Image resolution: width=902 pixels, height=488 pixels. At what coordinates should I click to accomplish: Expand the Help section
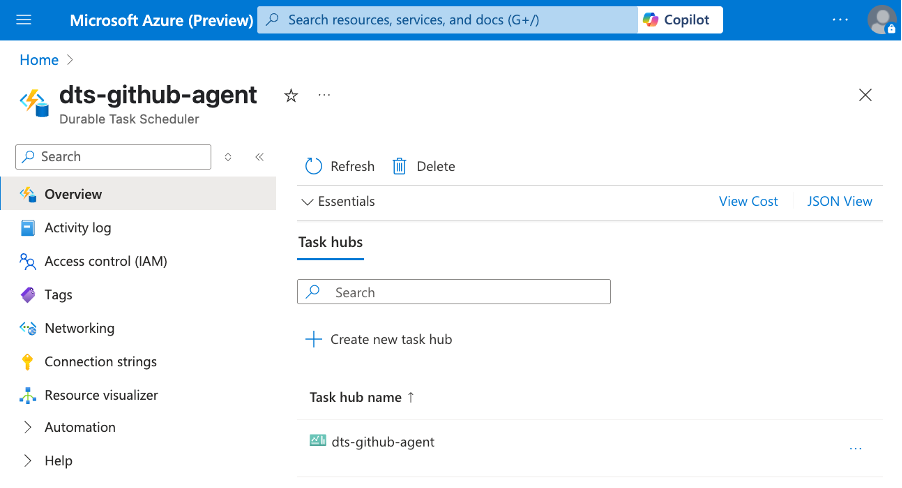tap(138, 460)
